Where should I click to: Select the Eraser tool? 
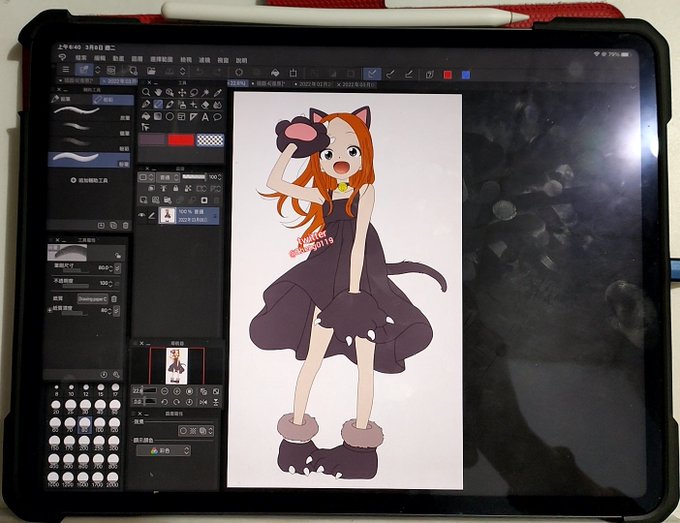pos(206,105)
